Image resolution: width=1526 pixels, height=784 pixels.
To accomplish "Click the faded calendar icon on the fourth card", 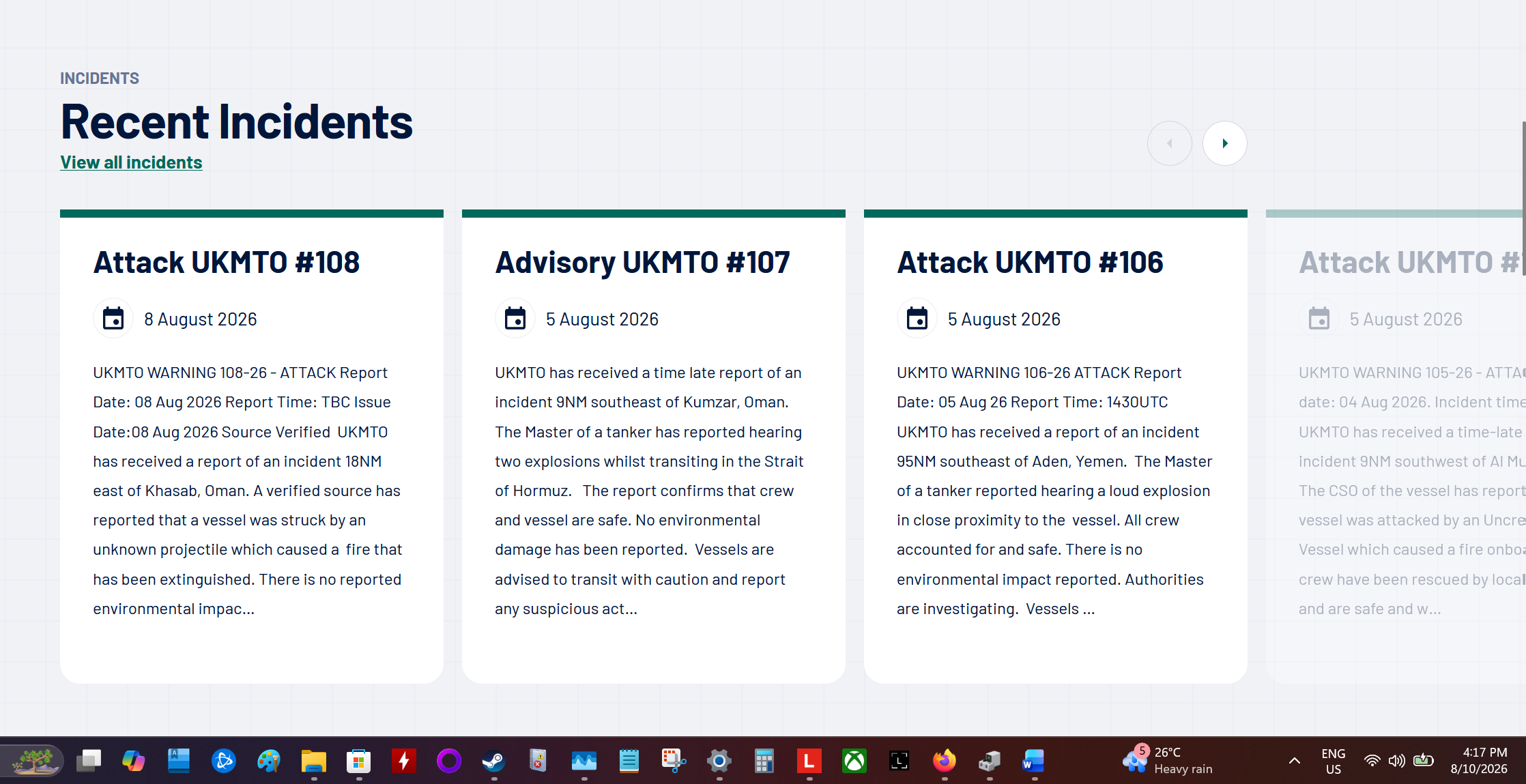I will point(1319,319).
